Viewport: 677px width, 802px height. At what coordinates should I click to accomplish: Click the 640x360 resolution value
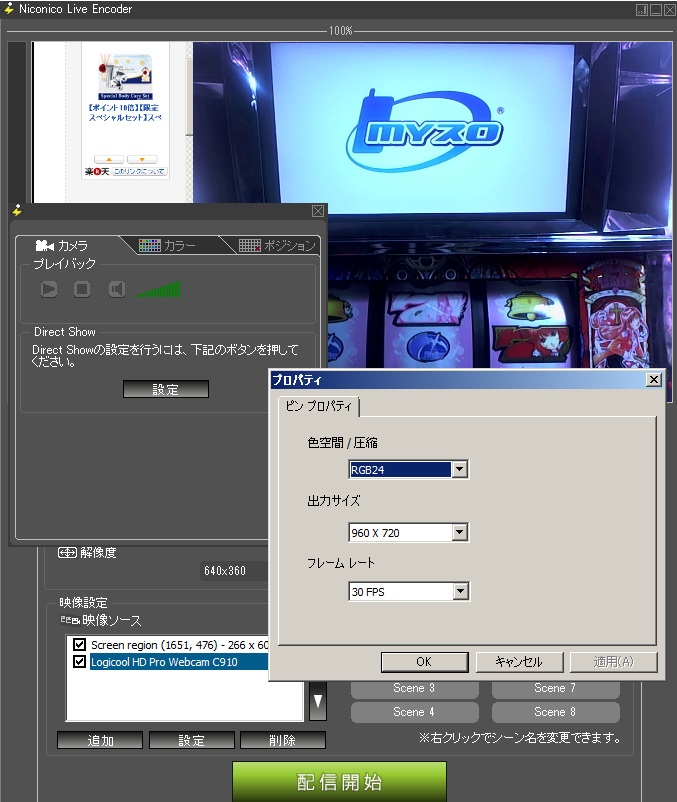225,571
